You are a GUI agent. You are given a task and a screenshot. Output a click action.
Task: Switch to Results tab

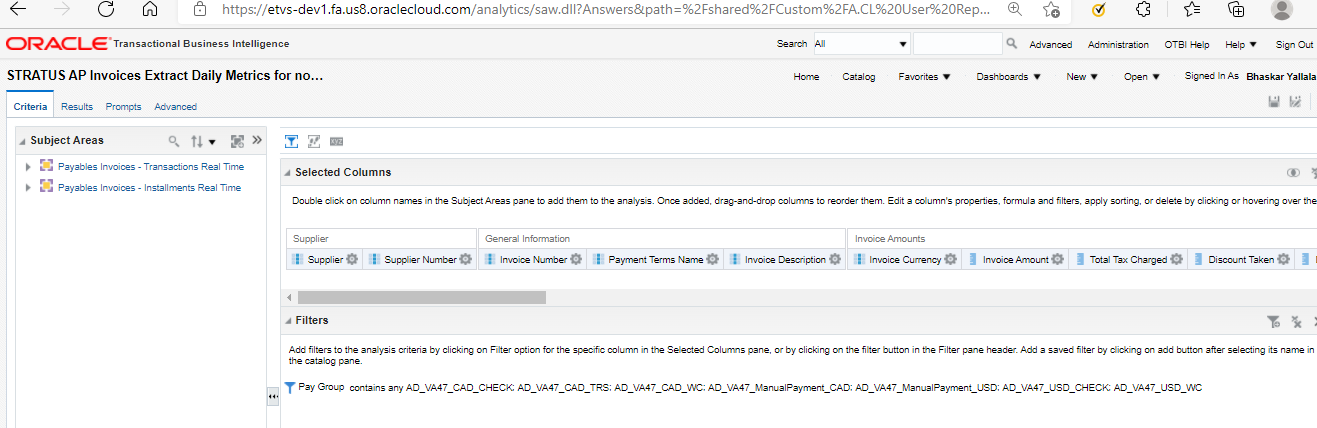pos(77,106)
